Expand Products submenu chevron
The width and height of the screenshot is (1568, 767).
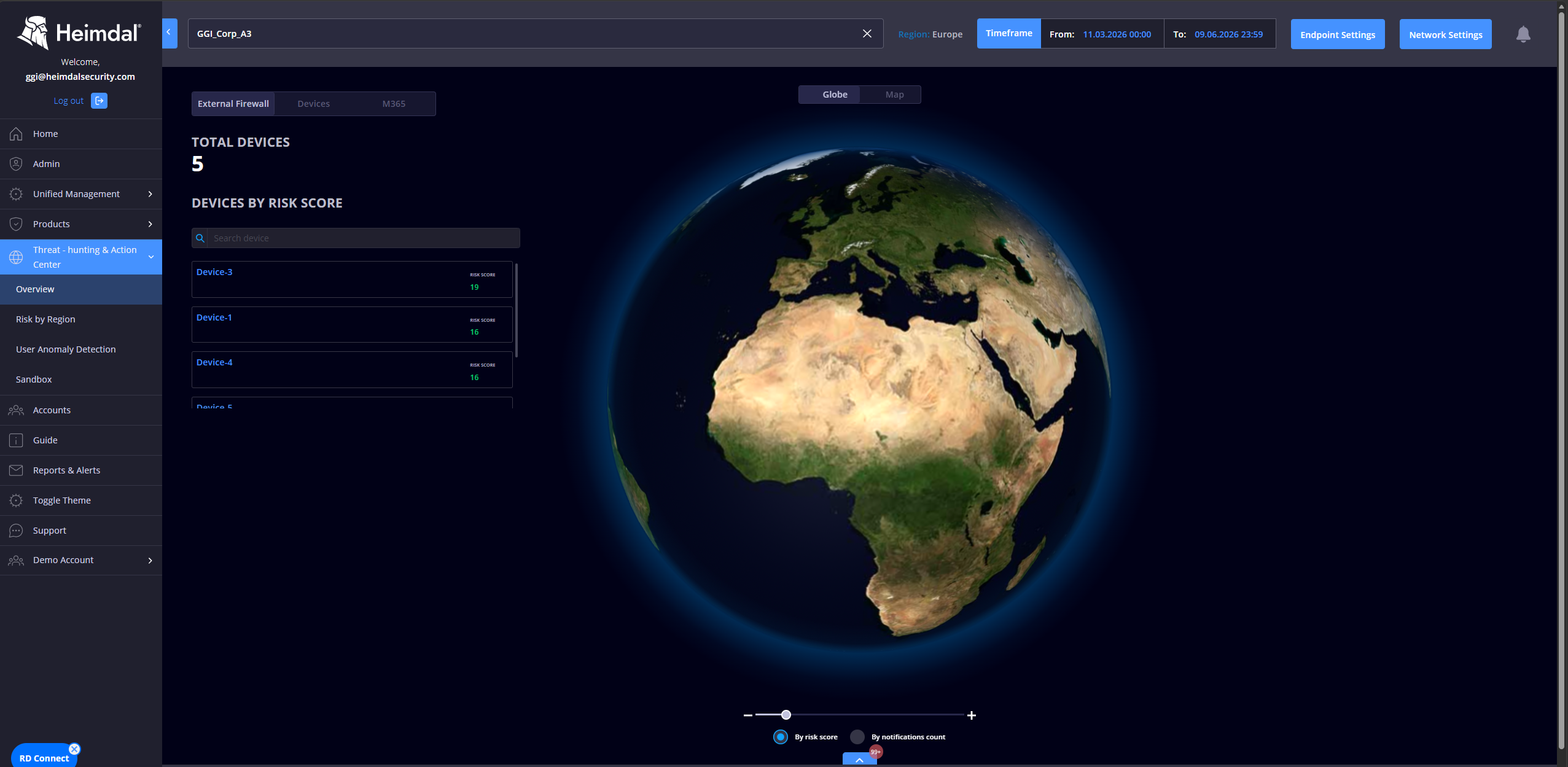click(x=150, y=224)
